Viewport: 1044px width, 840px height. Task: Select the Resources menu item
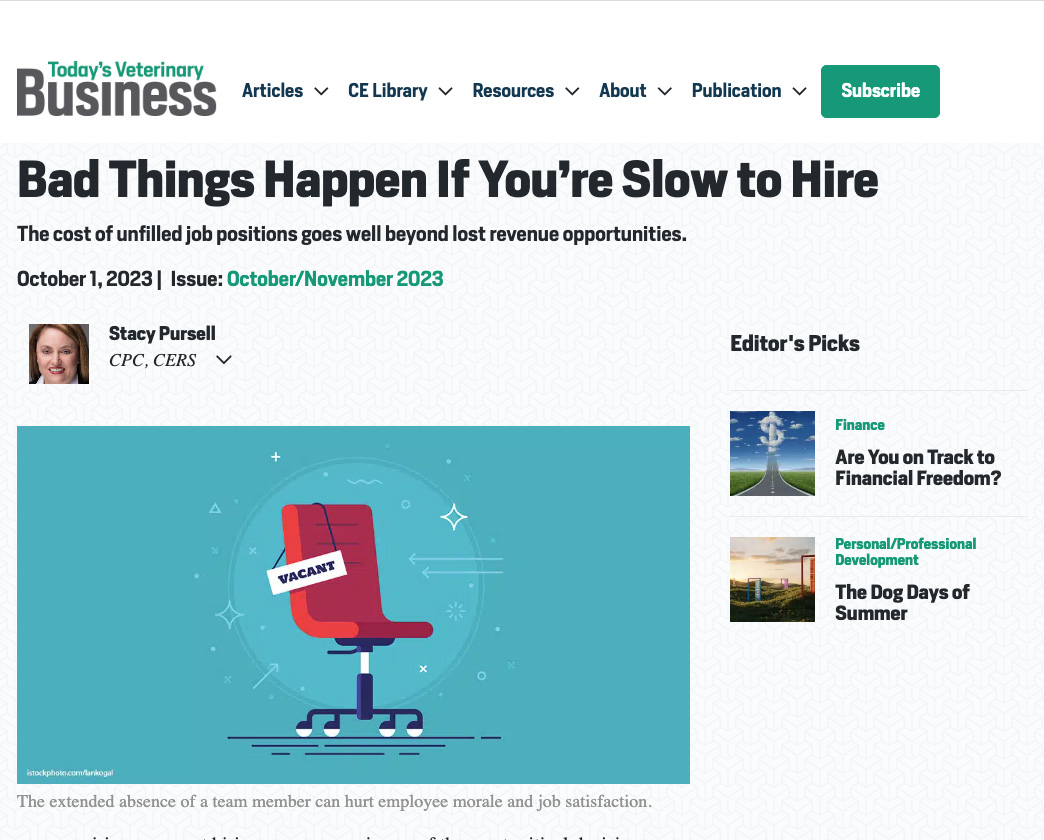pyautogui.click(x=513, y=91)
